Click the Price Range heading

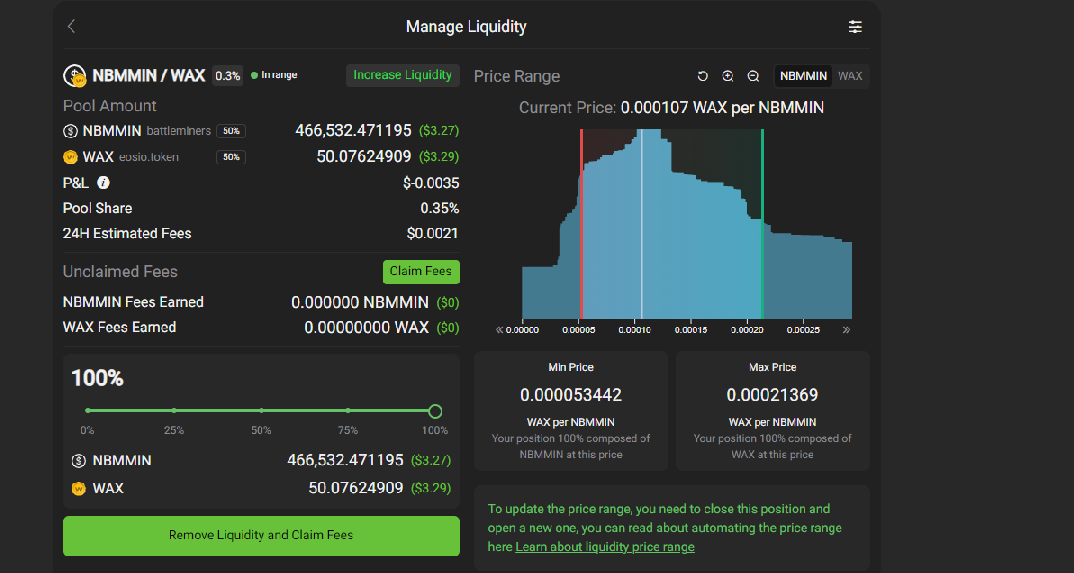pos(517,76)
